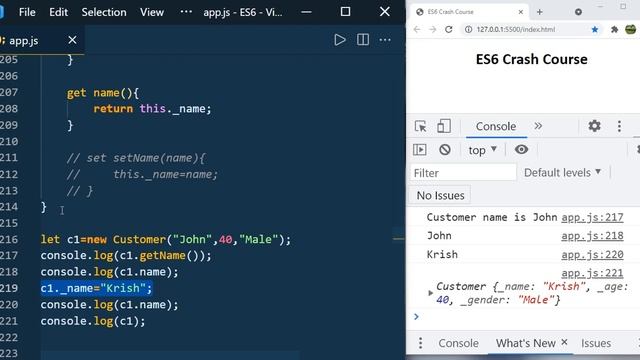Click the console Filter field

point(463,173)
